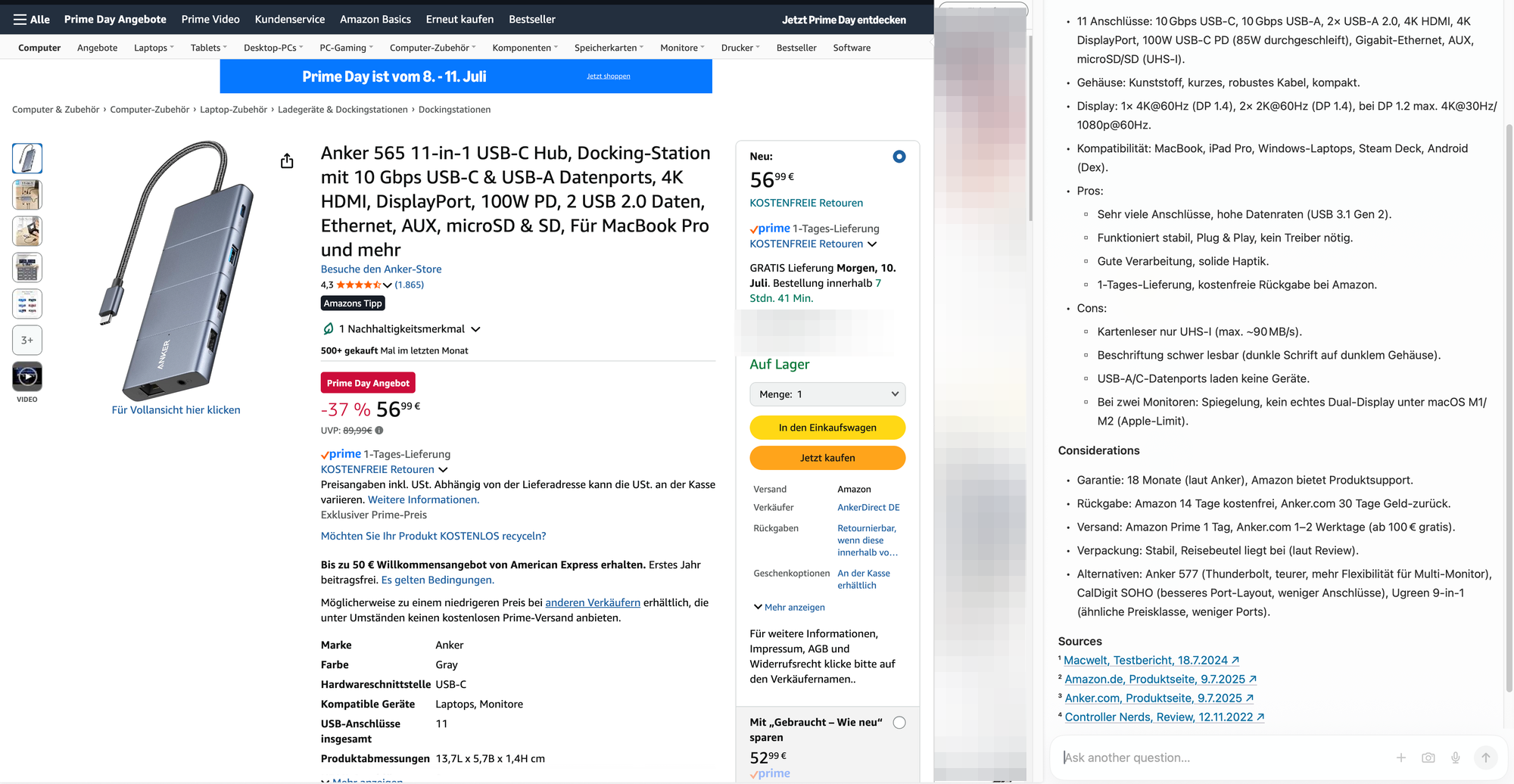Click Laptop-Zubehör in the breadcrumb
The width and height of the screenshot is (1514, 784).
point(233,110)
